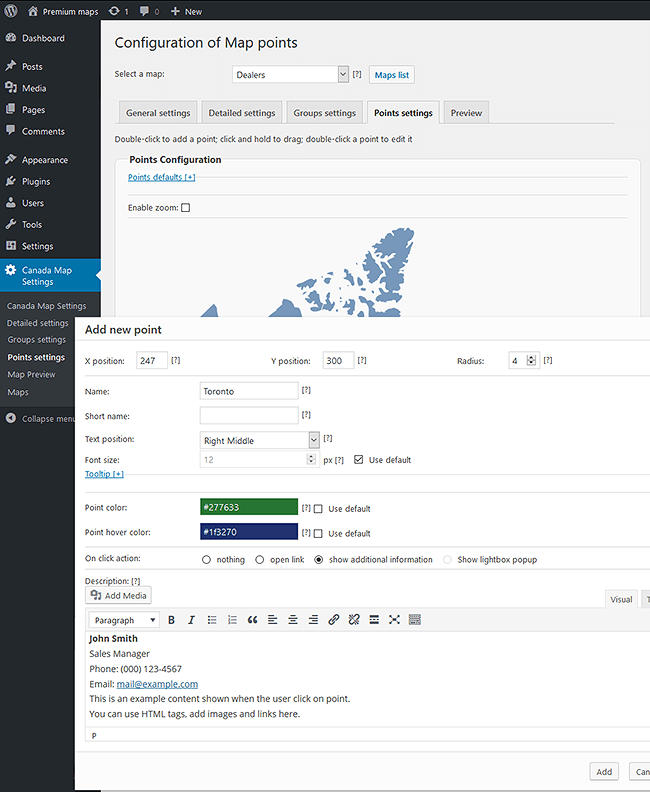
Task: Switch to General settings tab
Action: 158,113
